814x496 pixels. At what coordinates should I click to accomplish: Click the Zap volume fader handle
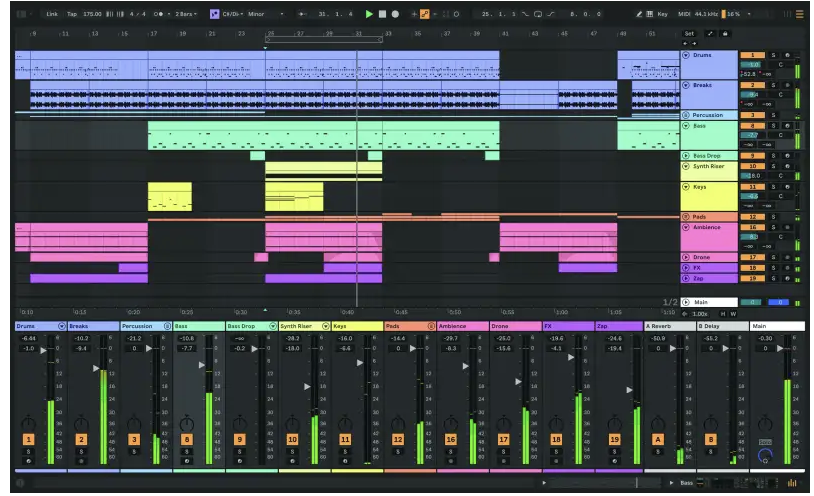(x=629, y=390)
